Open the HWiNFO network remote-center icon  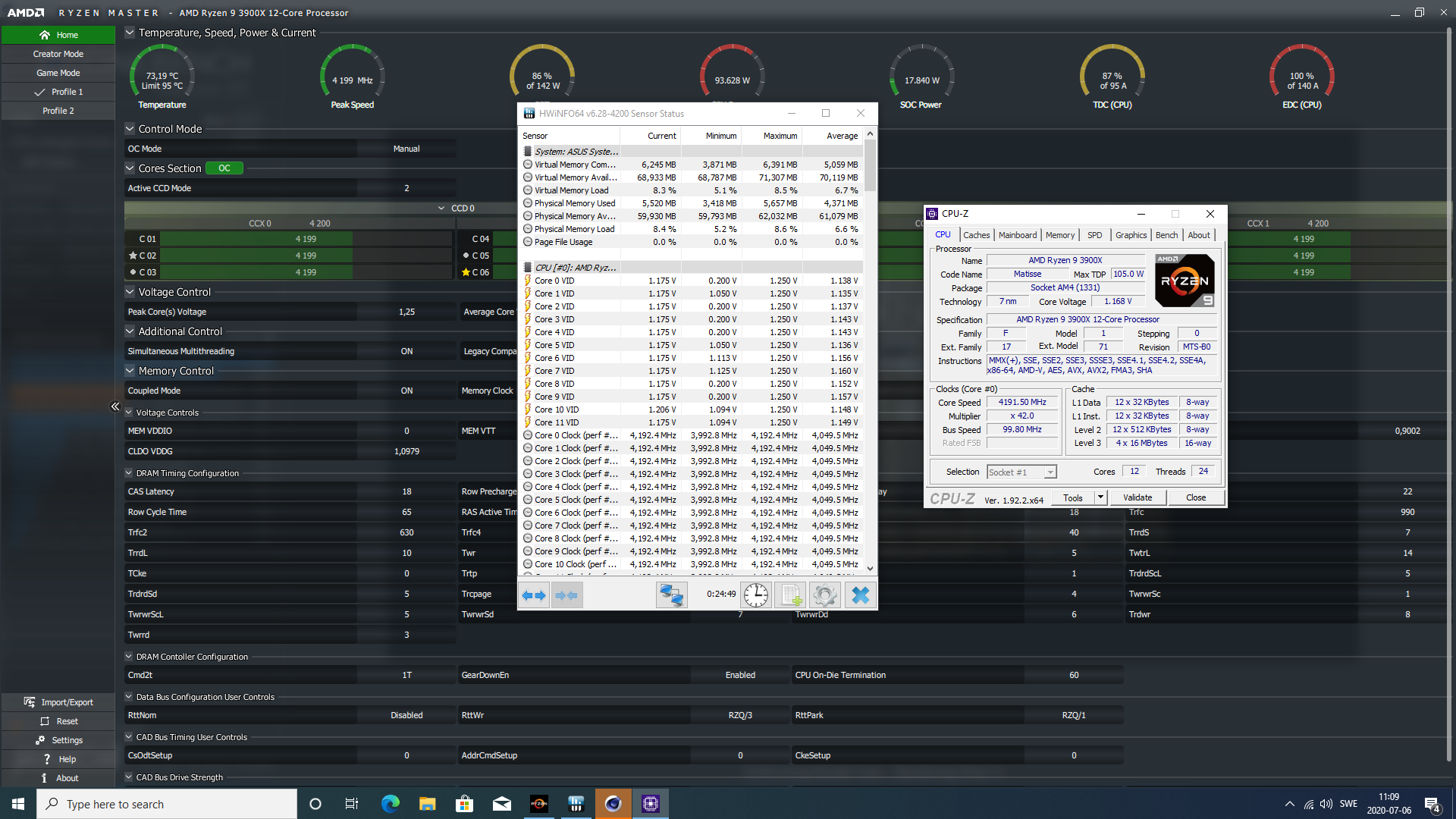pyautogui.click(x=671, y=595)
